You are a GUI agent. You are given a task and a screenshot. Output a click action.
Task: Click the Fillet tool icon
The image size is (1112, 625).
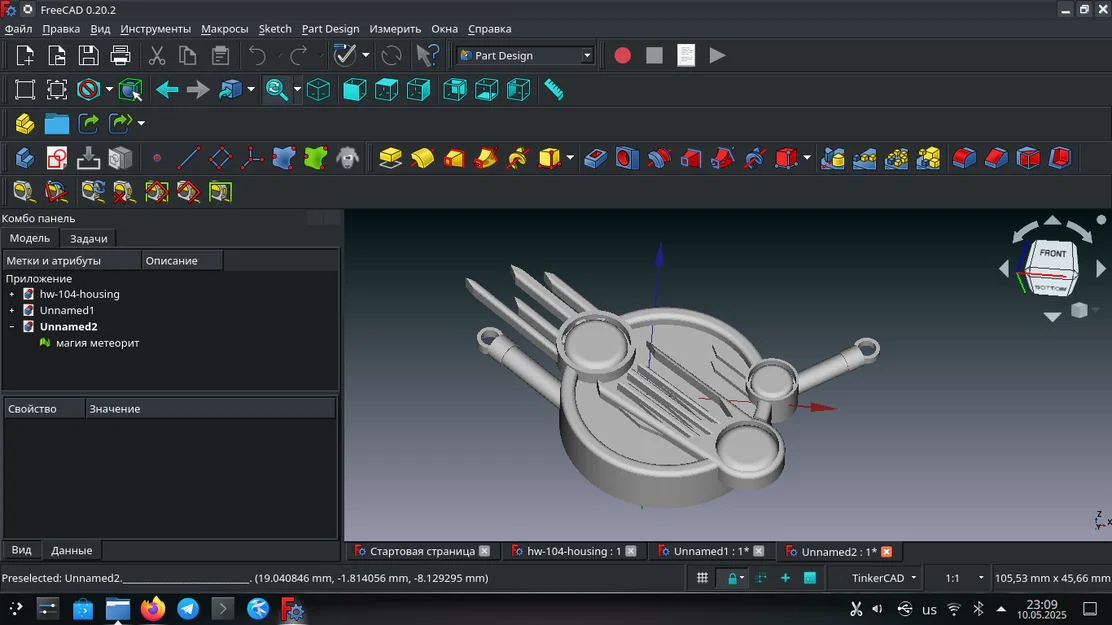pyautogui.click(x=964, y=157)
